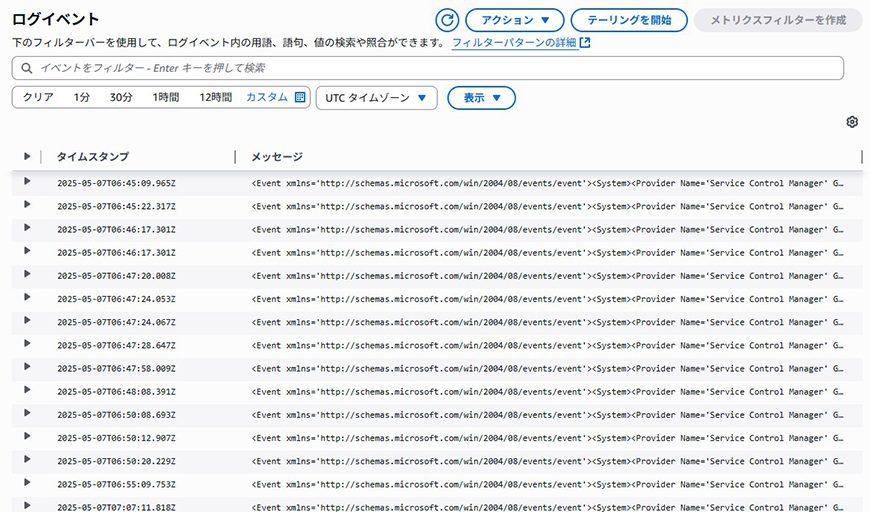Expand the log event at 06:45:09.965Z
The width and height of the screenshot is (870, 516).
(27, 181)
